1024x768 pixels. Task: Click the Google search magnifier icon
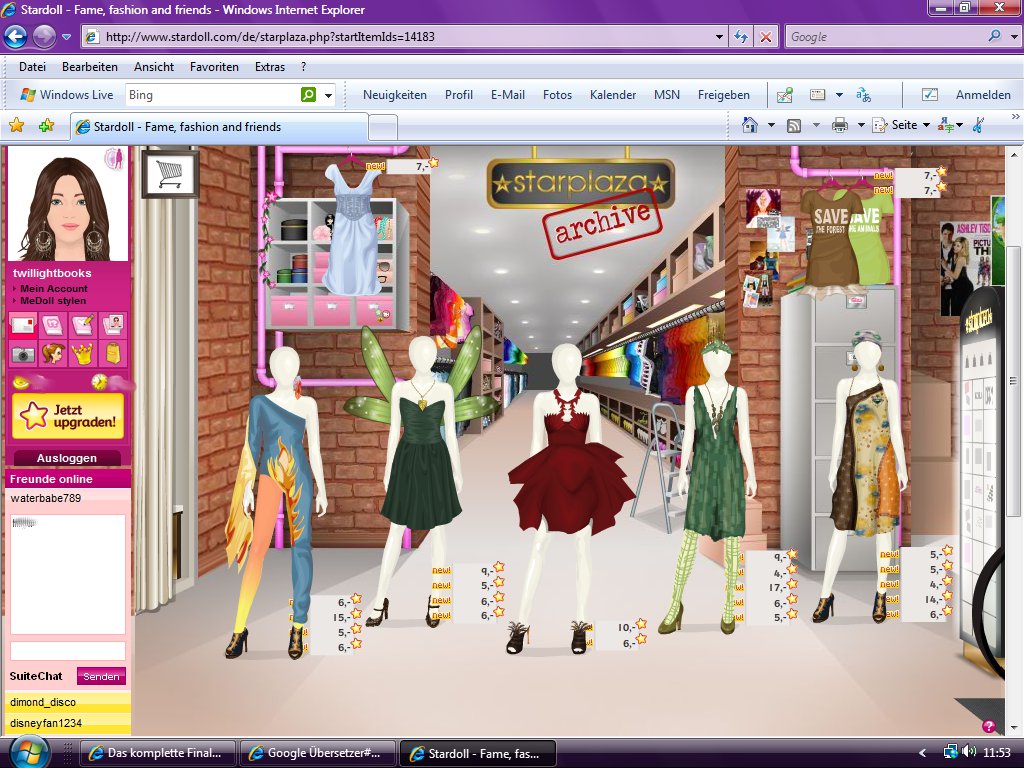(x=994, y=36)
